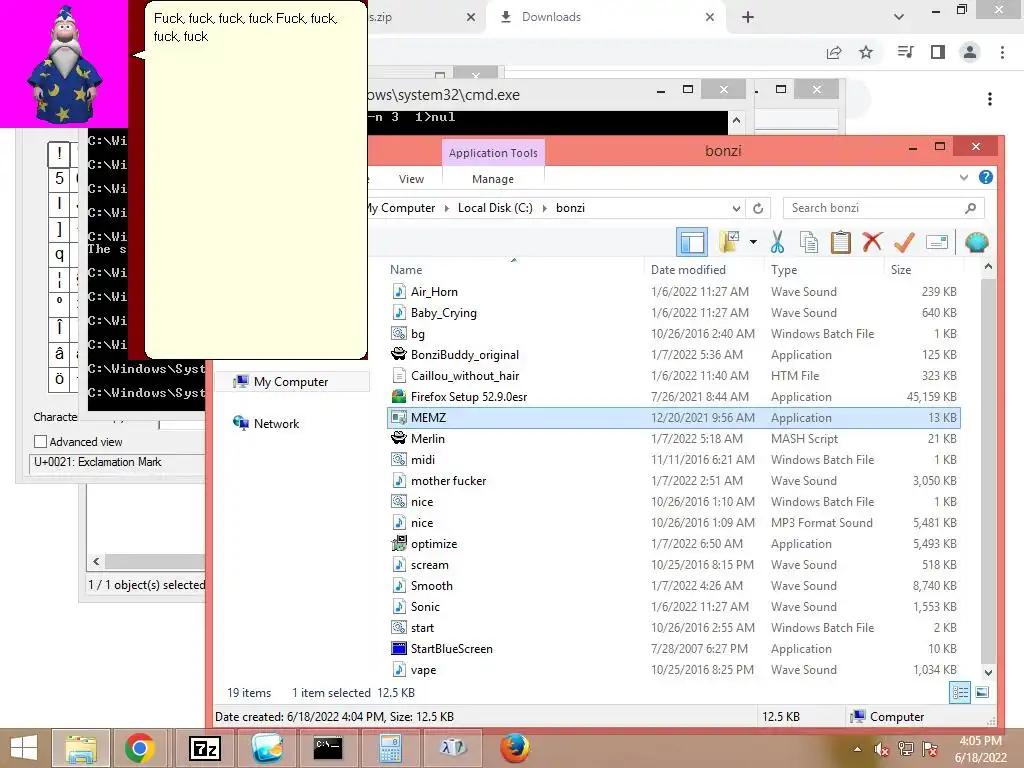Sort files by Name column header
1024x768 pixels.
pyautogui.click(x=406, y=270)
